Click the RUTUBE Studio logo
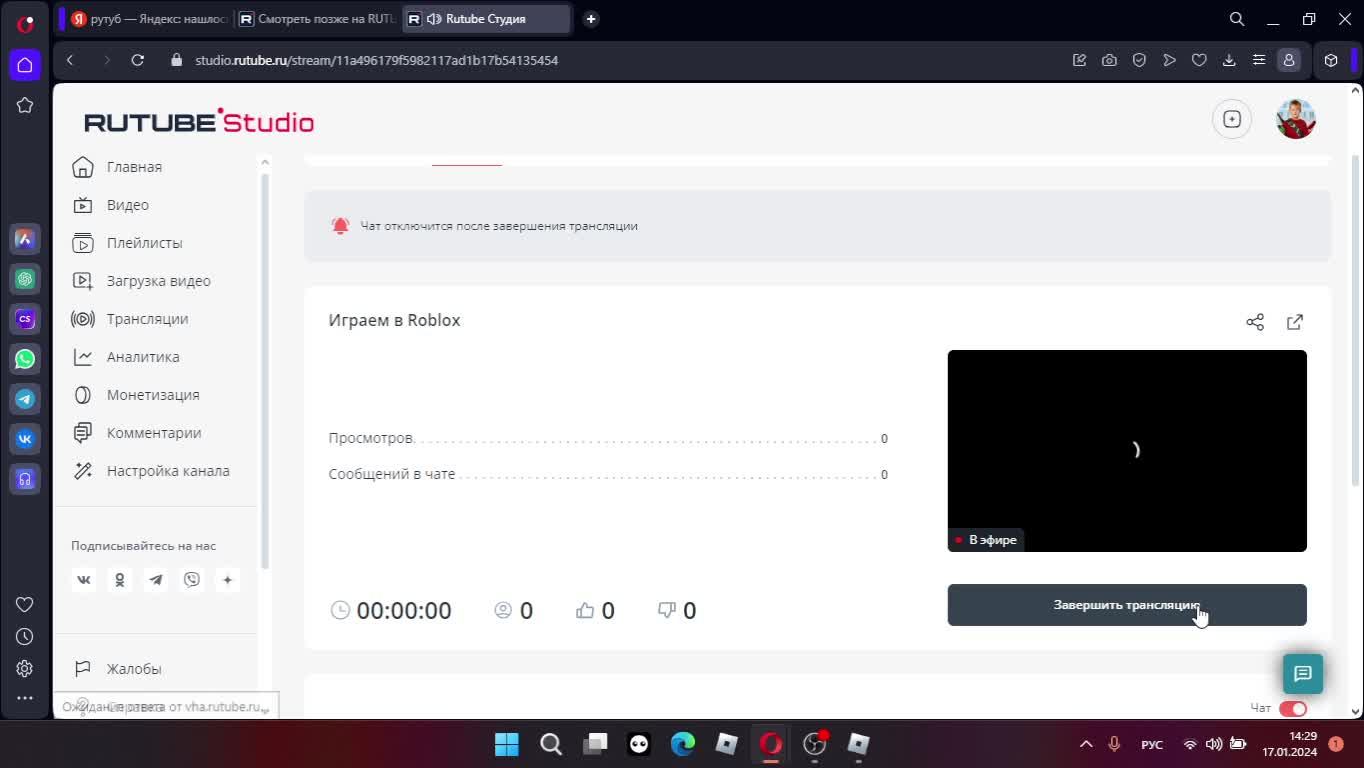1364x768 pixels. click(x=199, y=121)
